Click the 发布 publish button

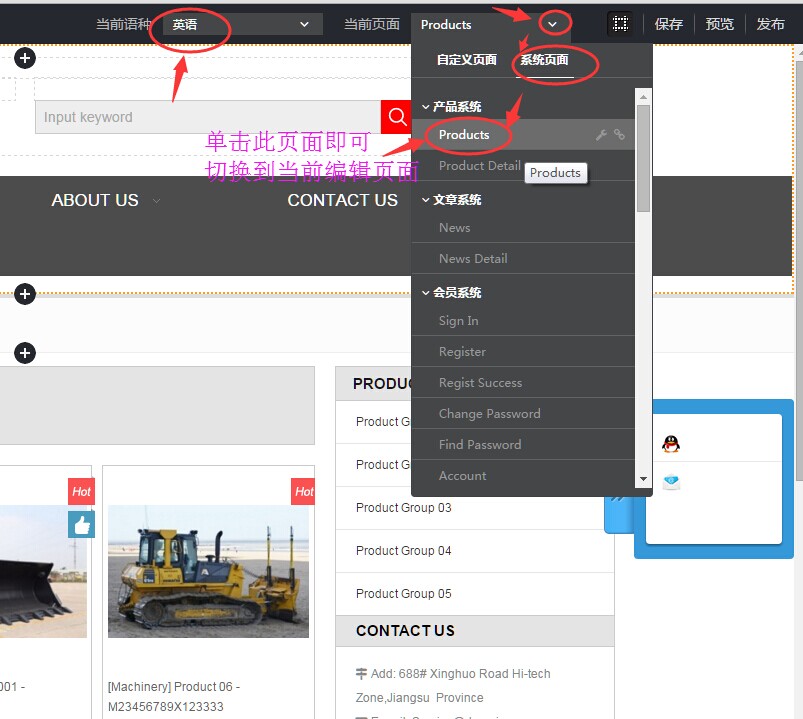point(771,24)
